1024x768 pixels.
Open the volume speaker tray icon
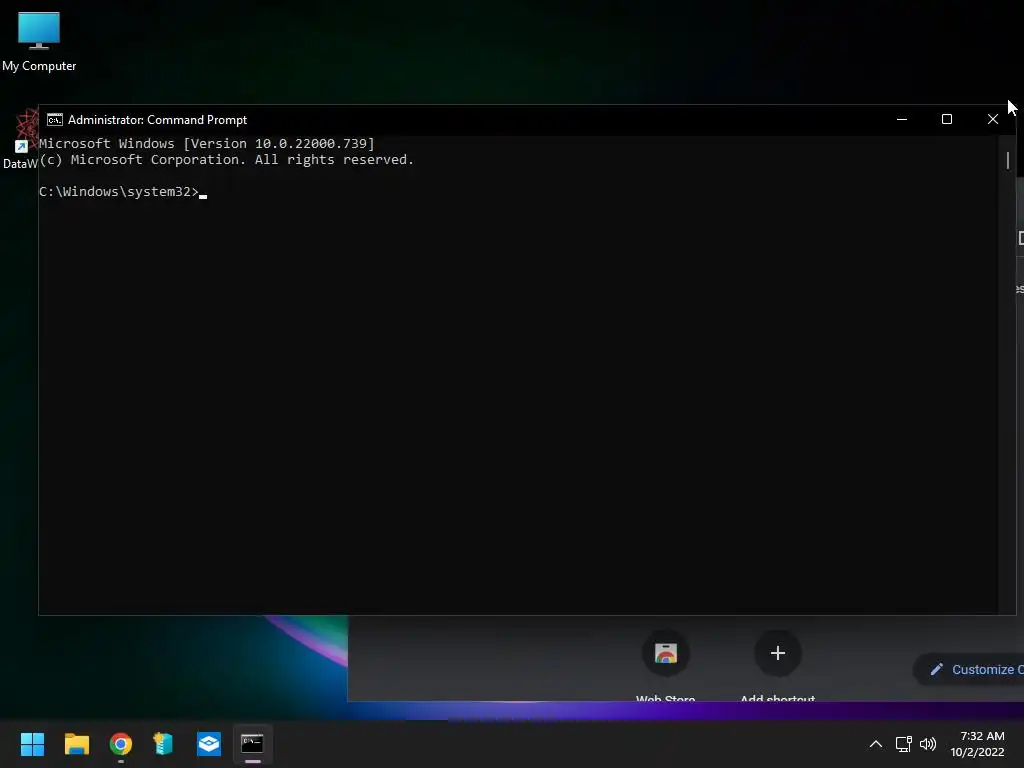pos(927,744)
